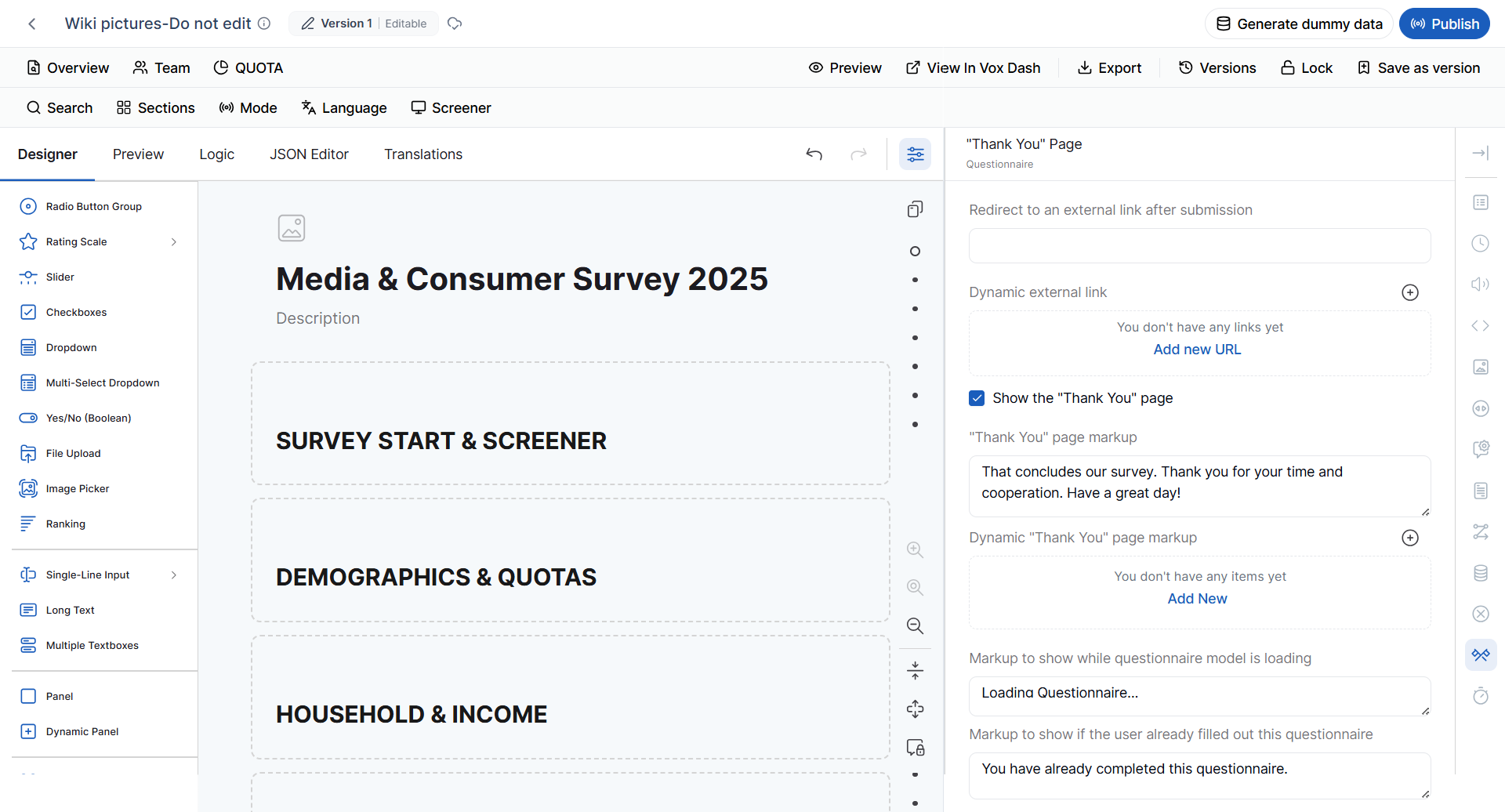1505x812 pixels.
Task: Redo the last designer action
Action: (859, 154)
